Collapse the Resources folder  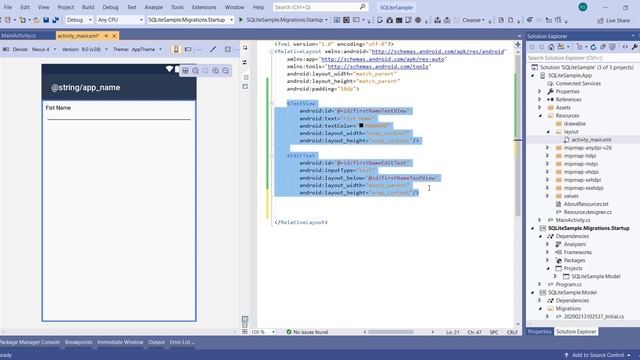click(x=540, y=116)
